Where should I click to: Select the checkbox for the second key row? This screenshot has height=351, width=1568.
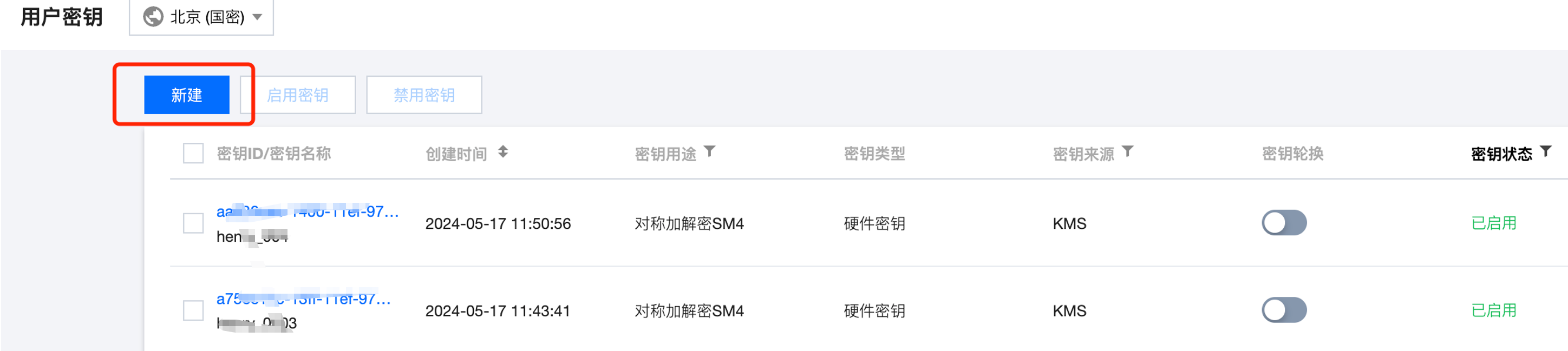click(x=194, y=310)
